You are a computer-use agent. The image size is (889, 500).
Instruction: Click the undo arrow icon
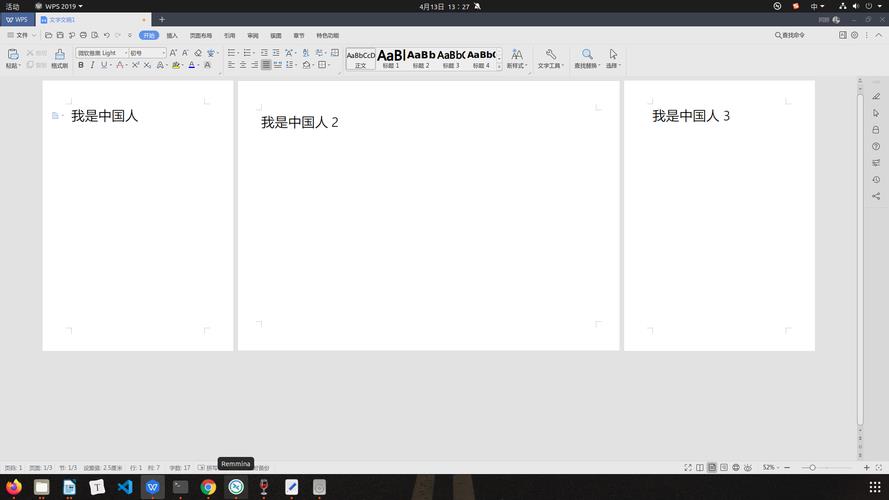tap(106, 35)
